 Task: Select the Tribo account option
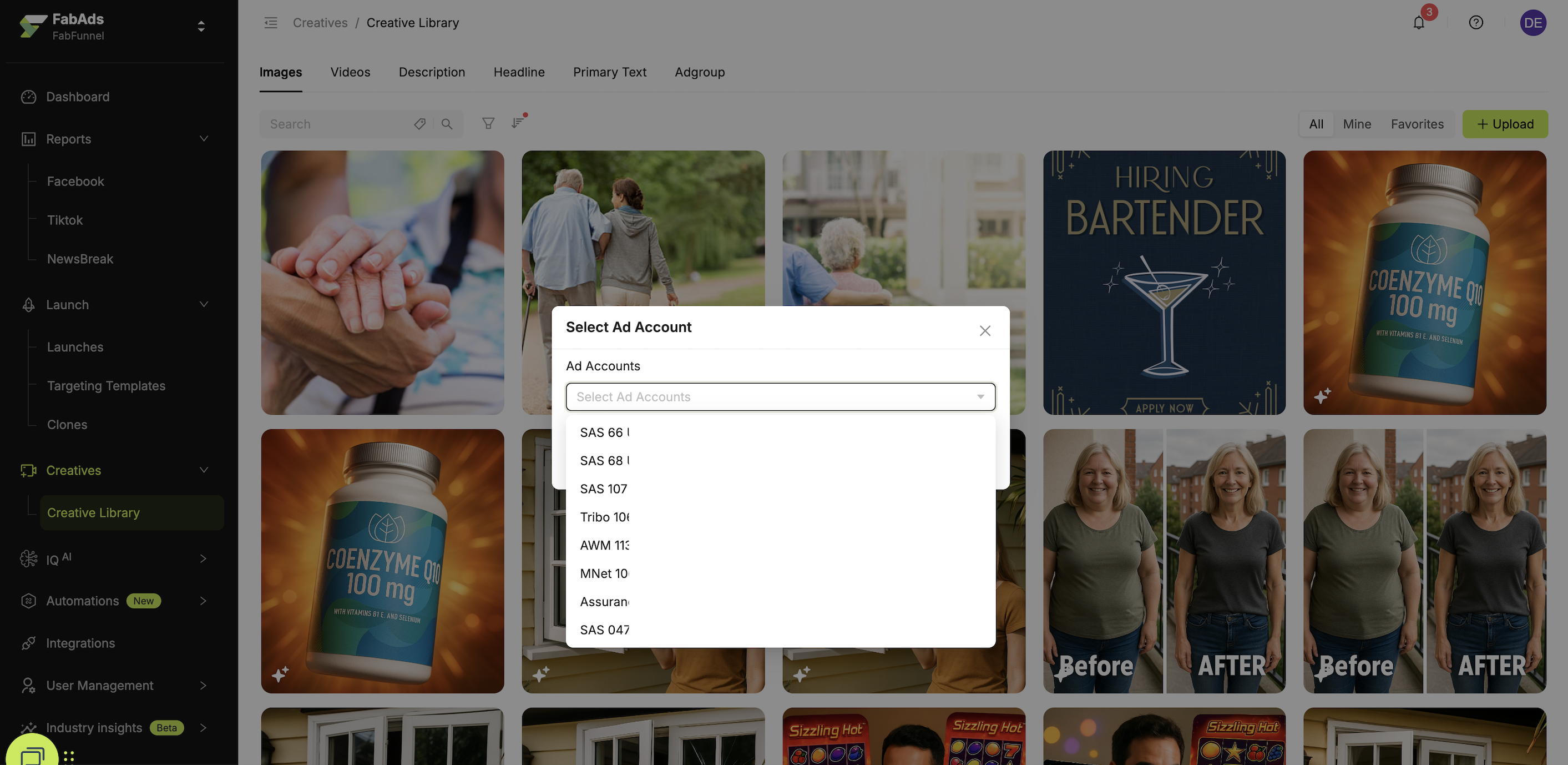604,517
